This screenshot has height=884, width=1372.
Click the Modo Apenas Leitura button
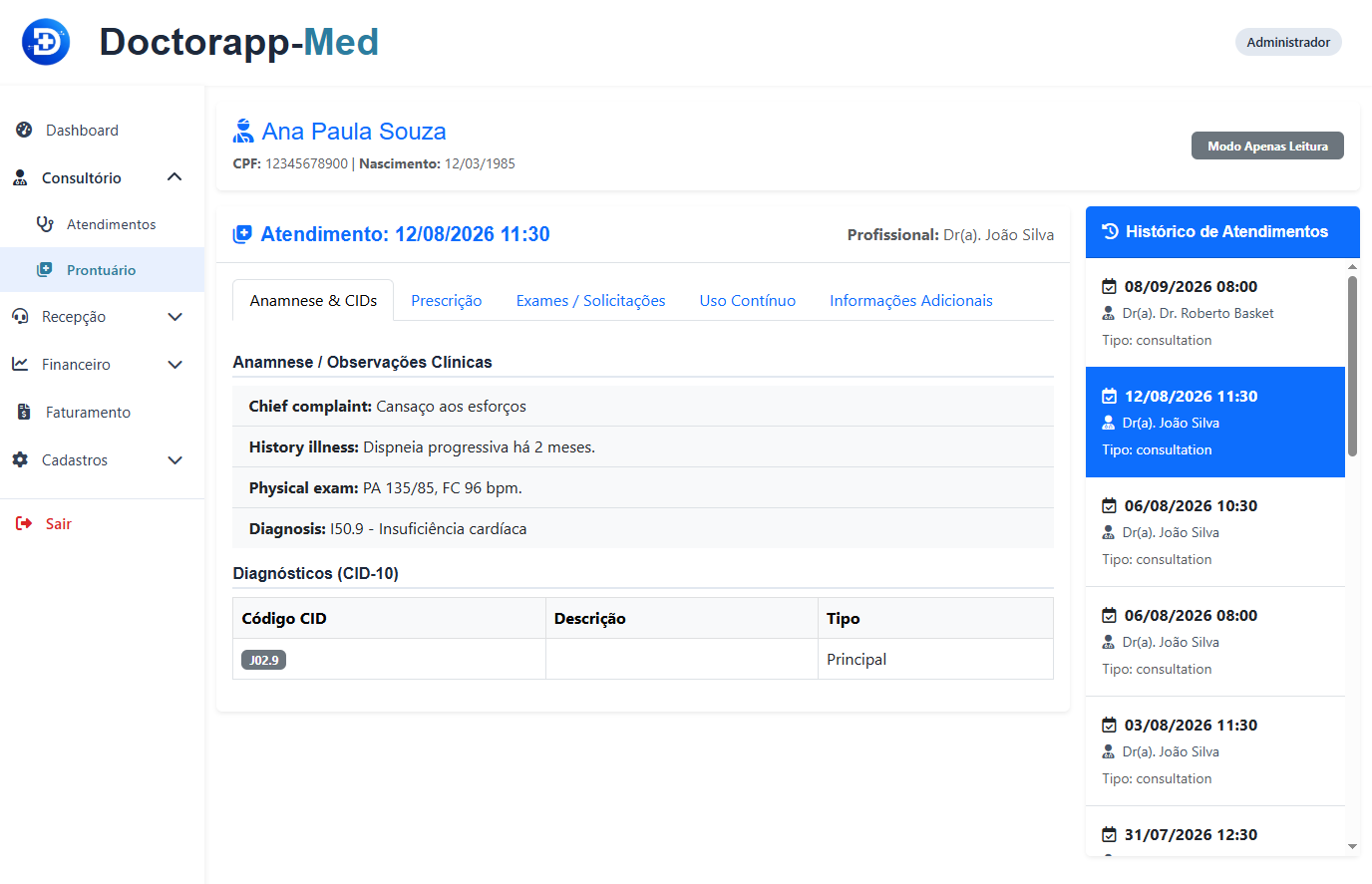1267,146
